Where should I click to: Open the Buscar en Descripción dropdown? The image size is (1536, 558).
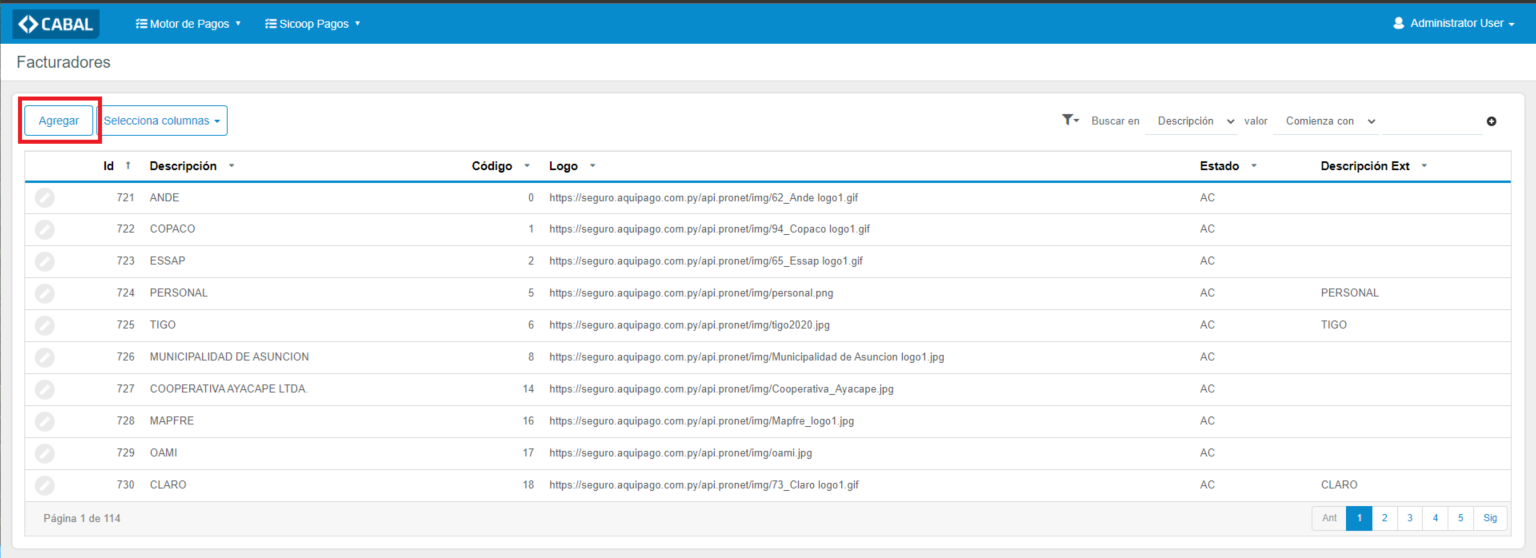coord(1191,120)
